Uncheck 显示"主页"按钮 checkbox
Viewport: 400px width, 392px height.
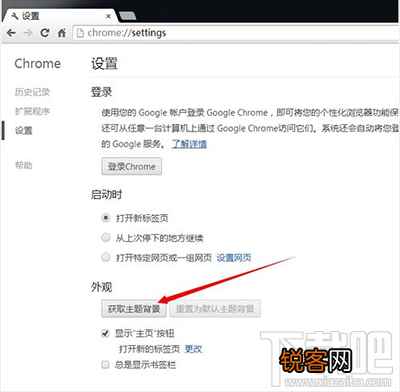click(105, 333)
